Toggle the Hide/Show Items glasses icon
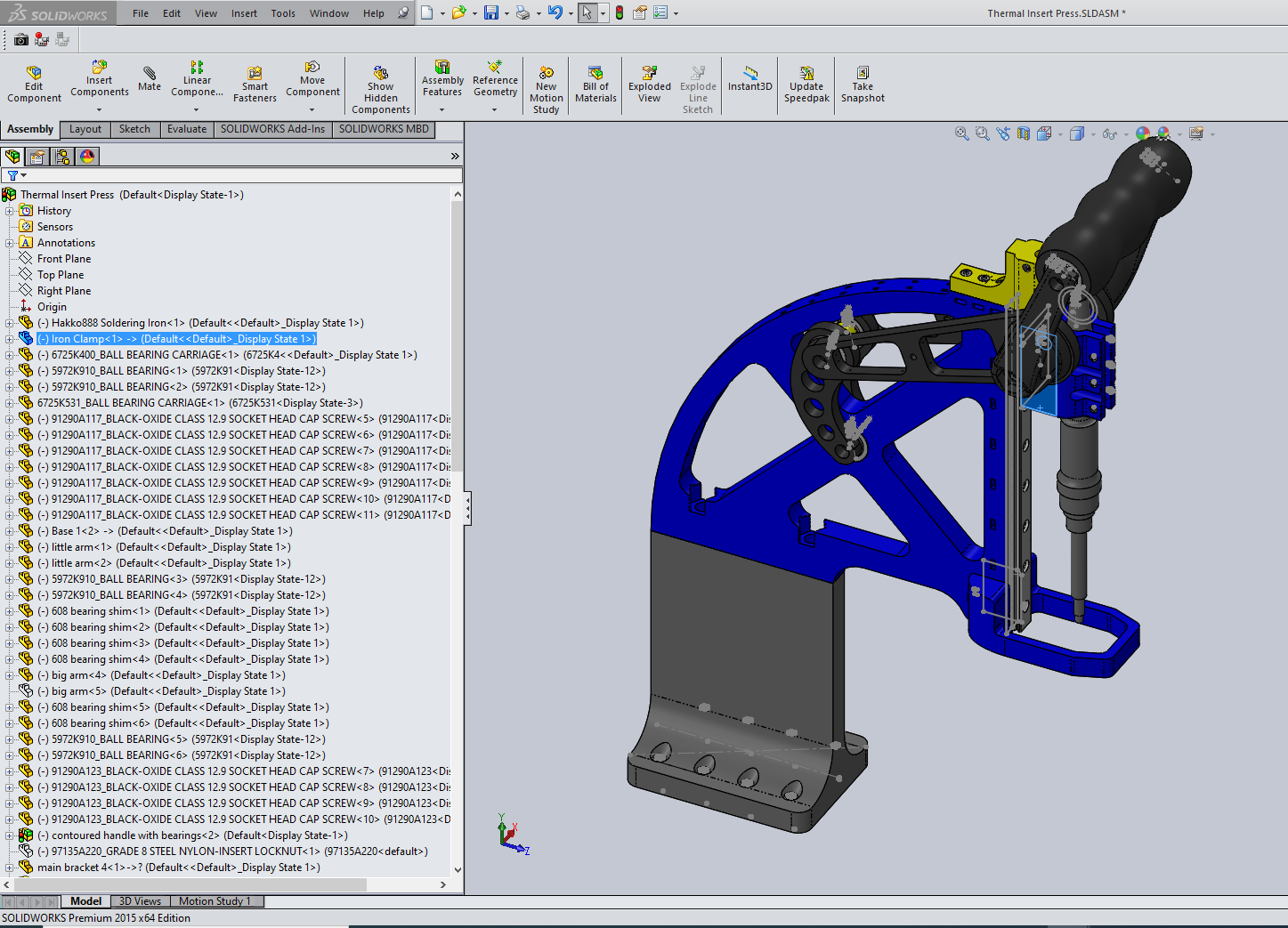The height and width of the screenshot is (928, 1288). (x=1109, y=133)
